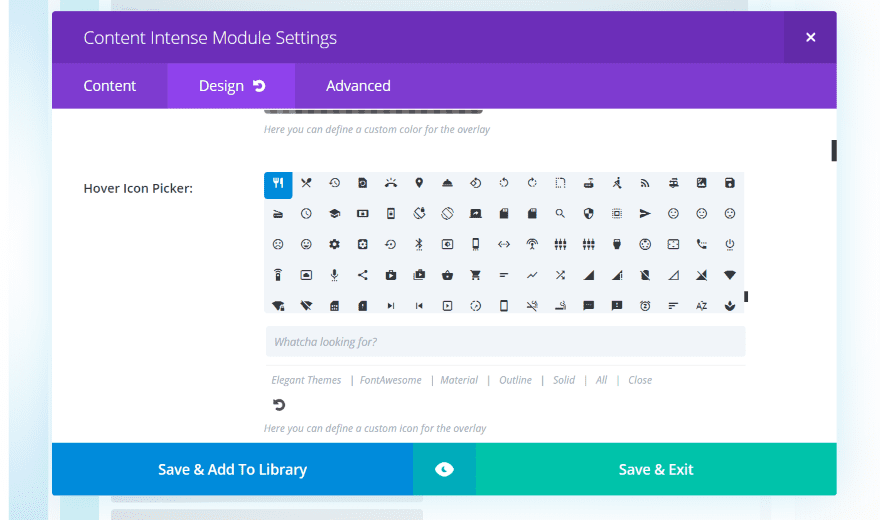Image resolution: width=880 pixels, height=520 pixels.
Task: Toggle preview with the eye button
Action: 444,470
